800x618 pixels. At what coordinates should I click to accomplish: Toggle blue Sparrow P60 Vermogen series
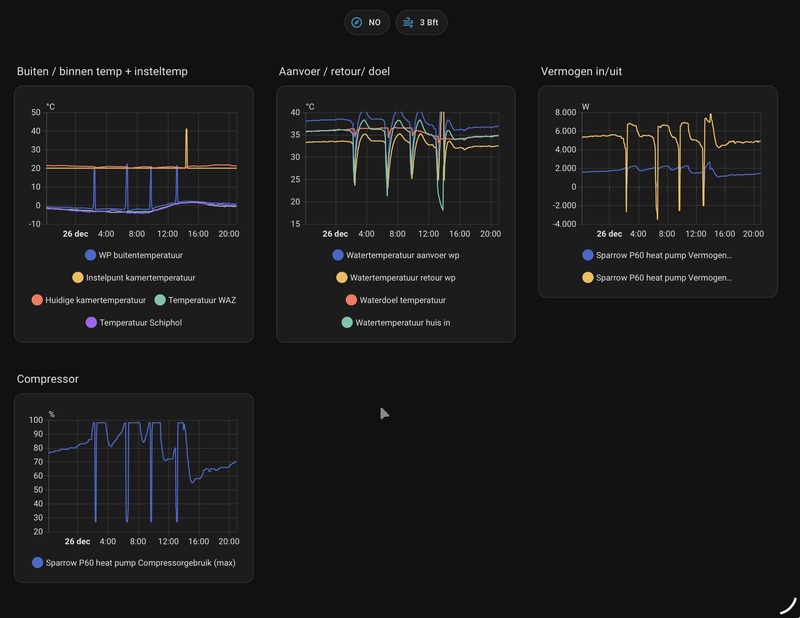[658, 255]
